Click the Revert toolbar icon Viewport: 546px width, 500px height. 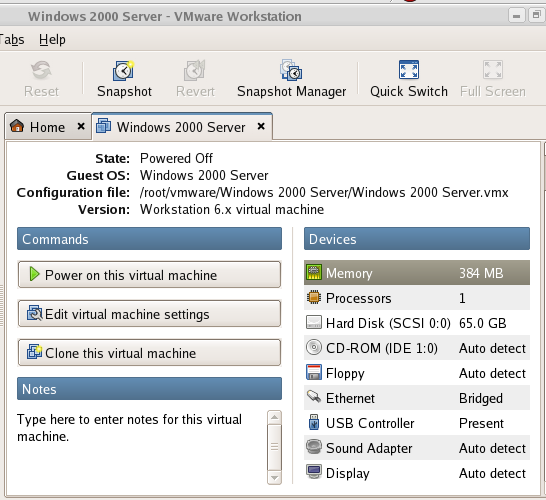tap(194, 71)
